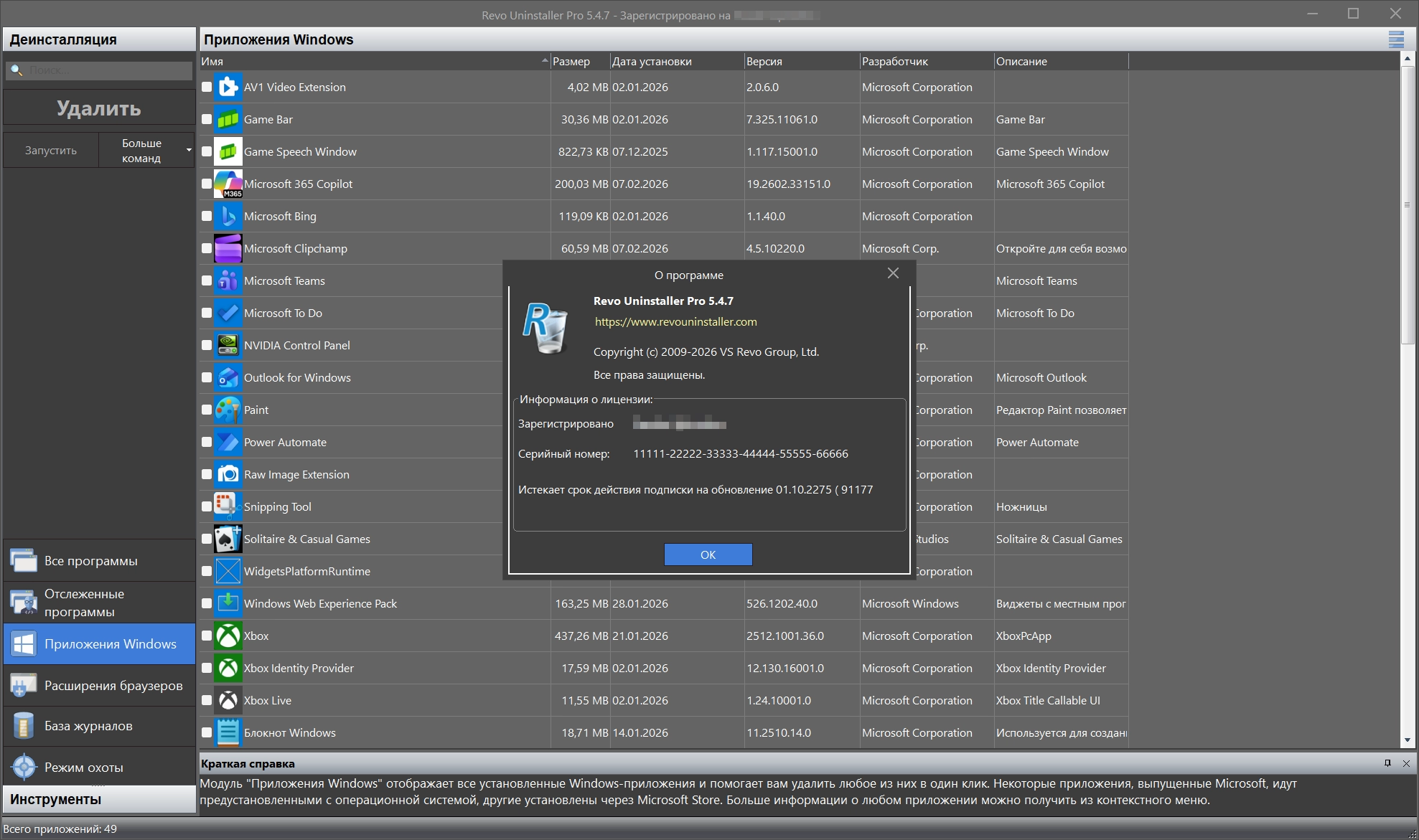This screenshot has width=1419, height=840.
Task: Check the AV1 Video Extension checkbox
Action: (207, 87)
